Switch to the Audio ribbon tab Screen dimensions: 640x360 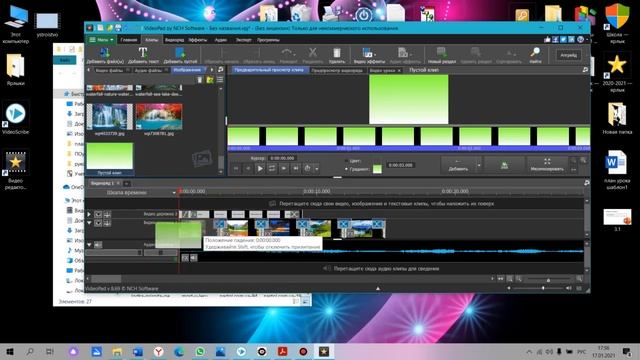click(220, 40)
